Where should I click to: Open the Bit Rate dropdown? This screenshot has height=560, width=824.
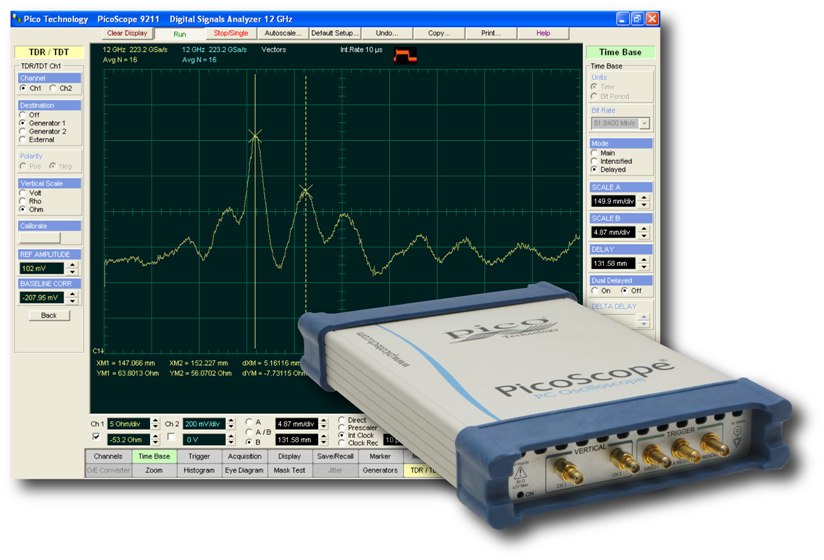click(x=645, y=123)
